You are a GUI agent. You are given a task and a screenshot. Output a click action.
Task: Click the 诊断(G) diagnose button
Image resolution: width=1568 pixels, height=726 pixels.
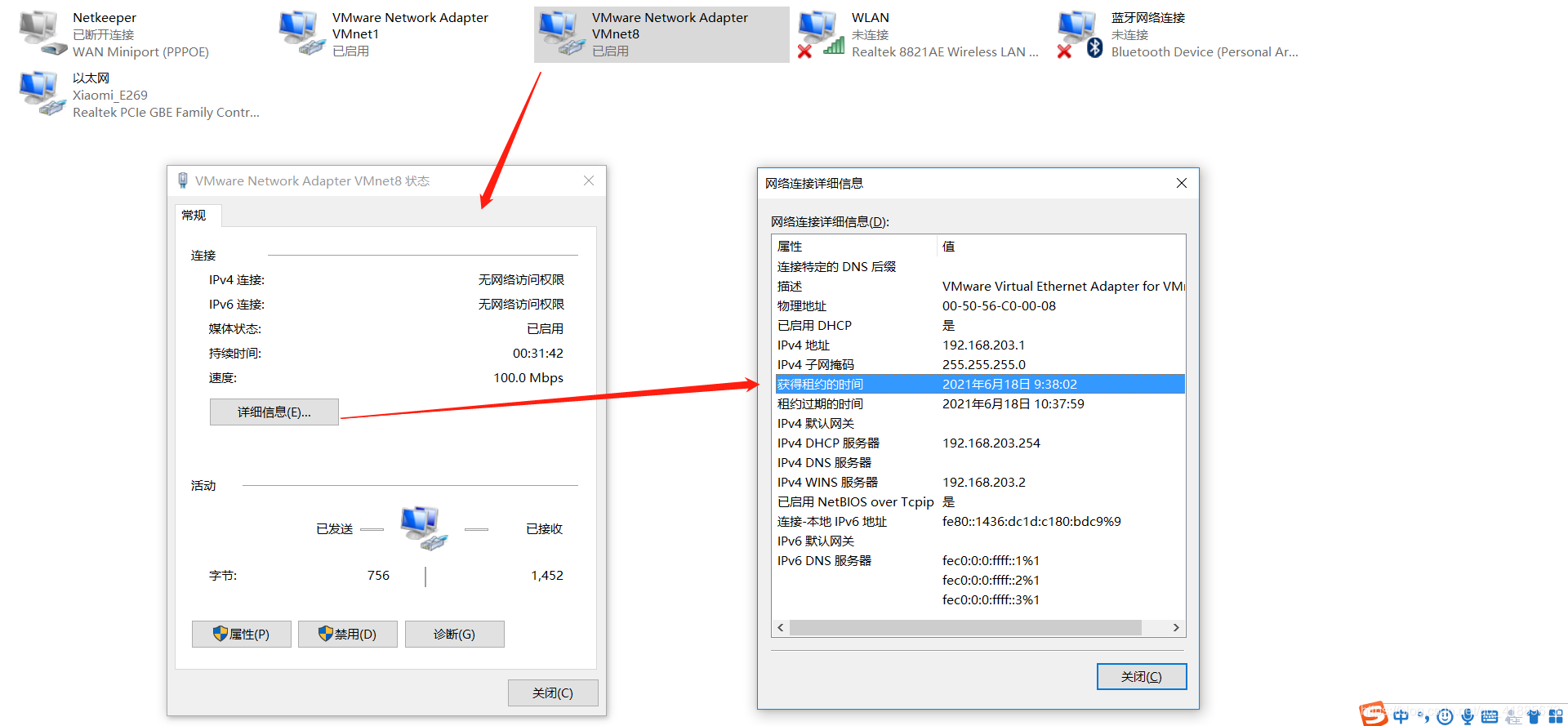pyautogui.click(x=454, y=635)
